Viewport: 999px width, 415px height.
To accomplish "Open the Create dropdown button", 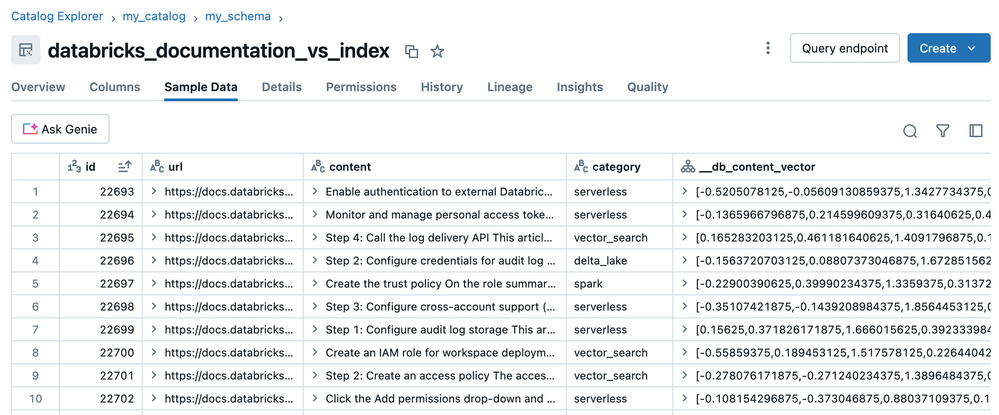I will click(x=949, y=48).
